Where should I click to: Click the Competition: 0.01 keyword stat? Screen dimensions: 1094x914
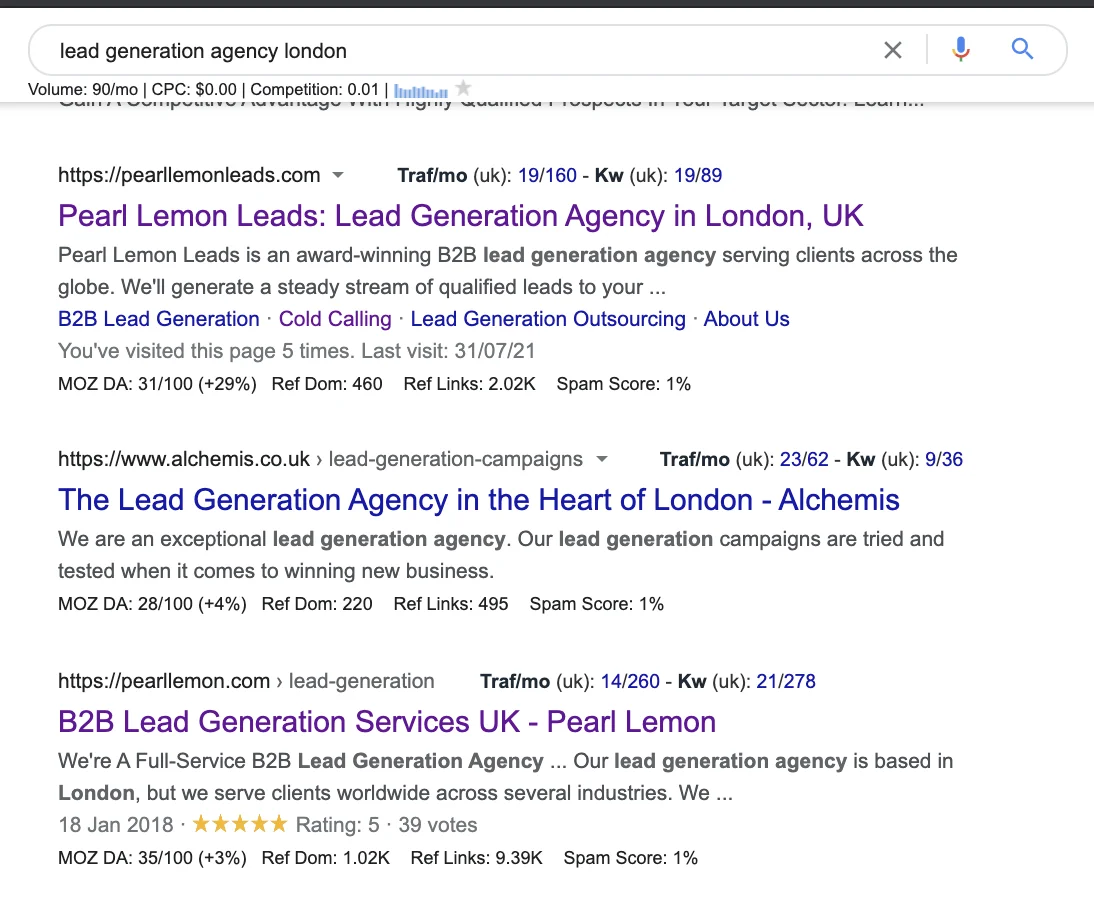point(314,89)
